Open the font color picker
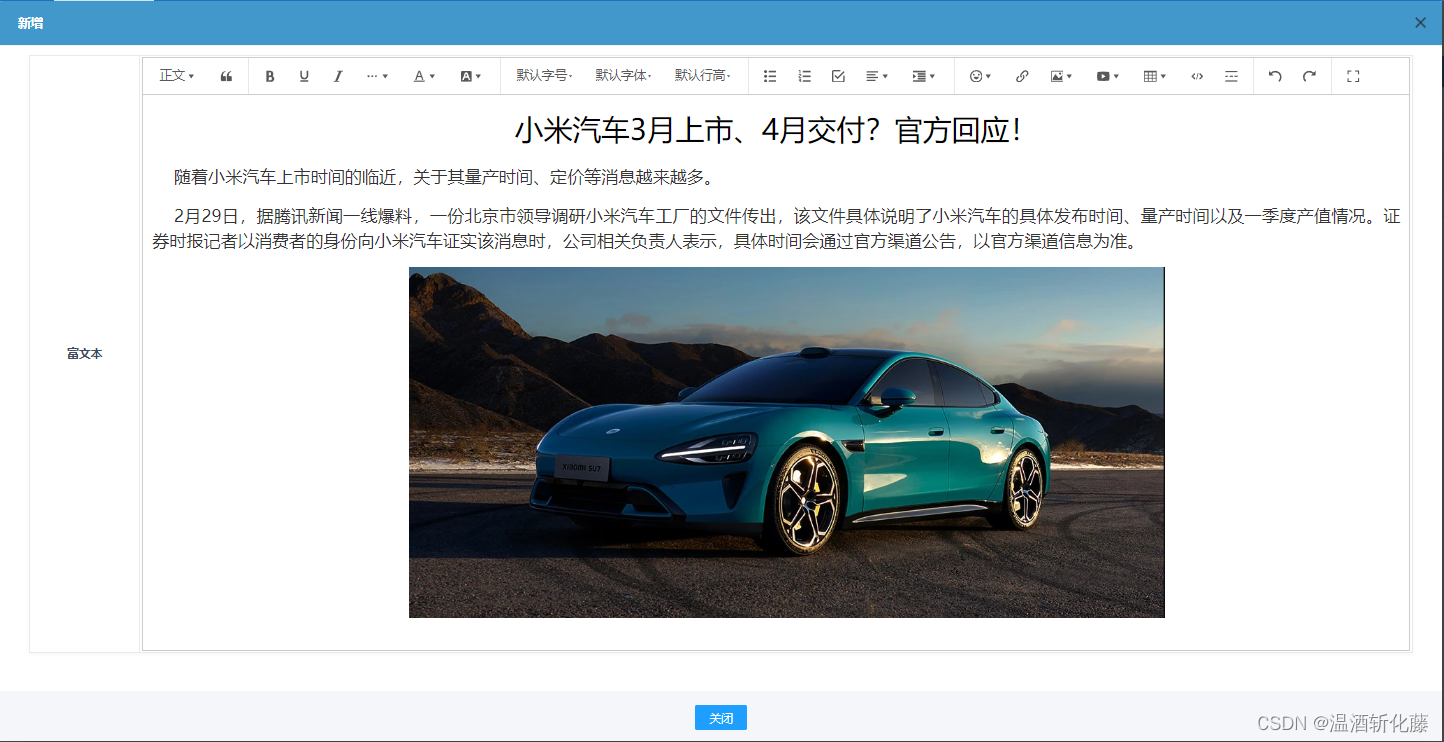Screen dimensions: 1444x742 (424, 76)
